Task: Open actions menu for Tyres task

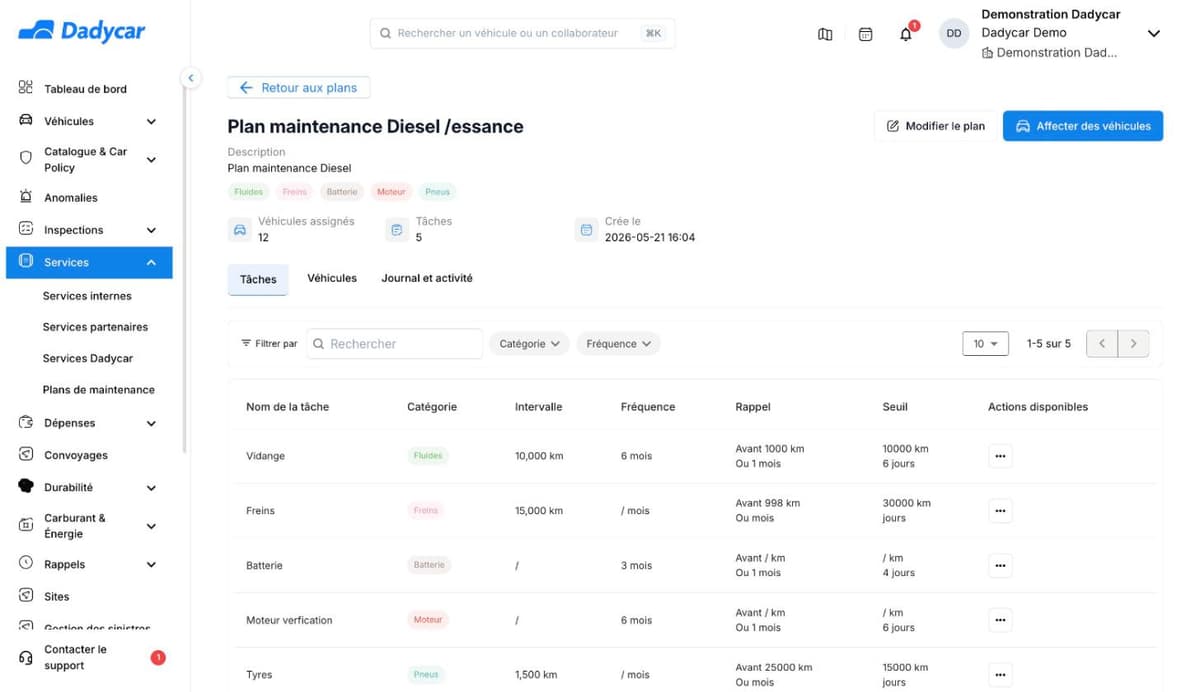Action: click(x=1000, y=674)
